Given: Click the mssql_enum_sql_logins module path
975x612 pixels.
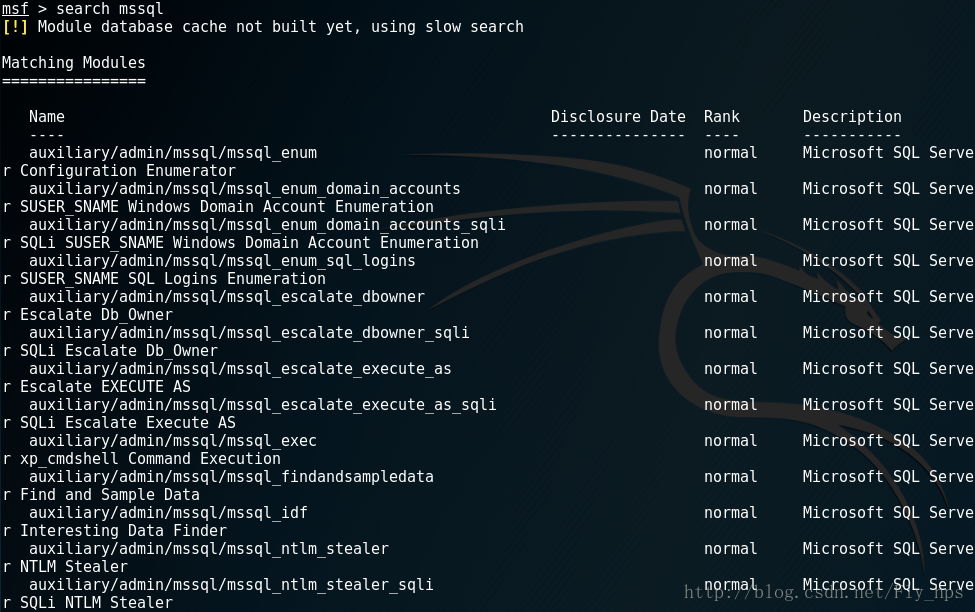Looking at the screenshot, I should tap(222, 261).
